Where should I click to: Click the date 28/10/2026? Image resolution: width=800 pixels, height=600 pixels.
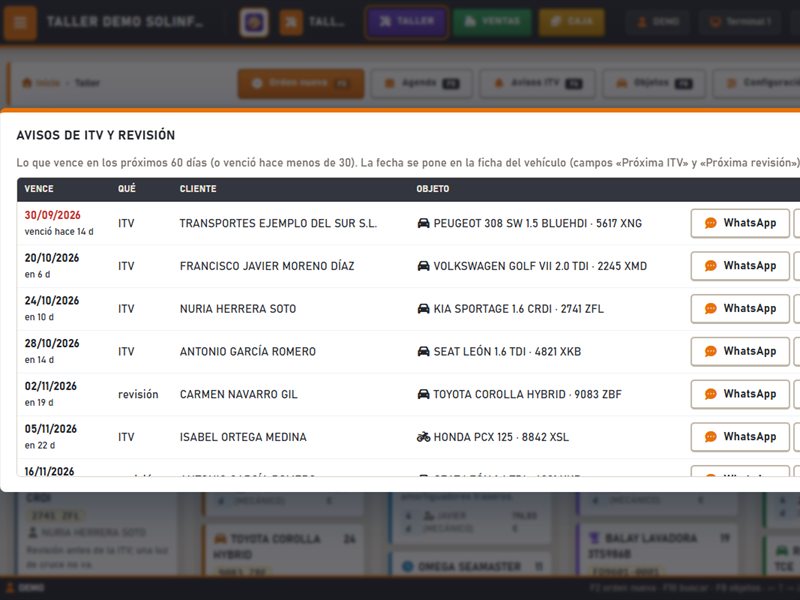(52, 343)
